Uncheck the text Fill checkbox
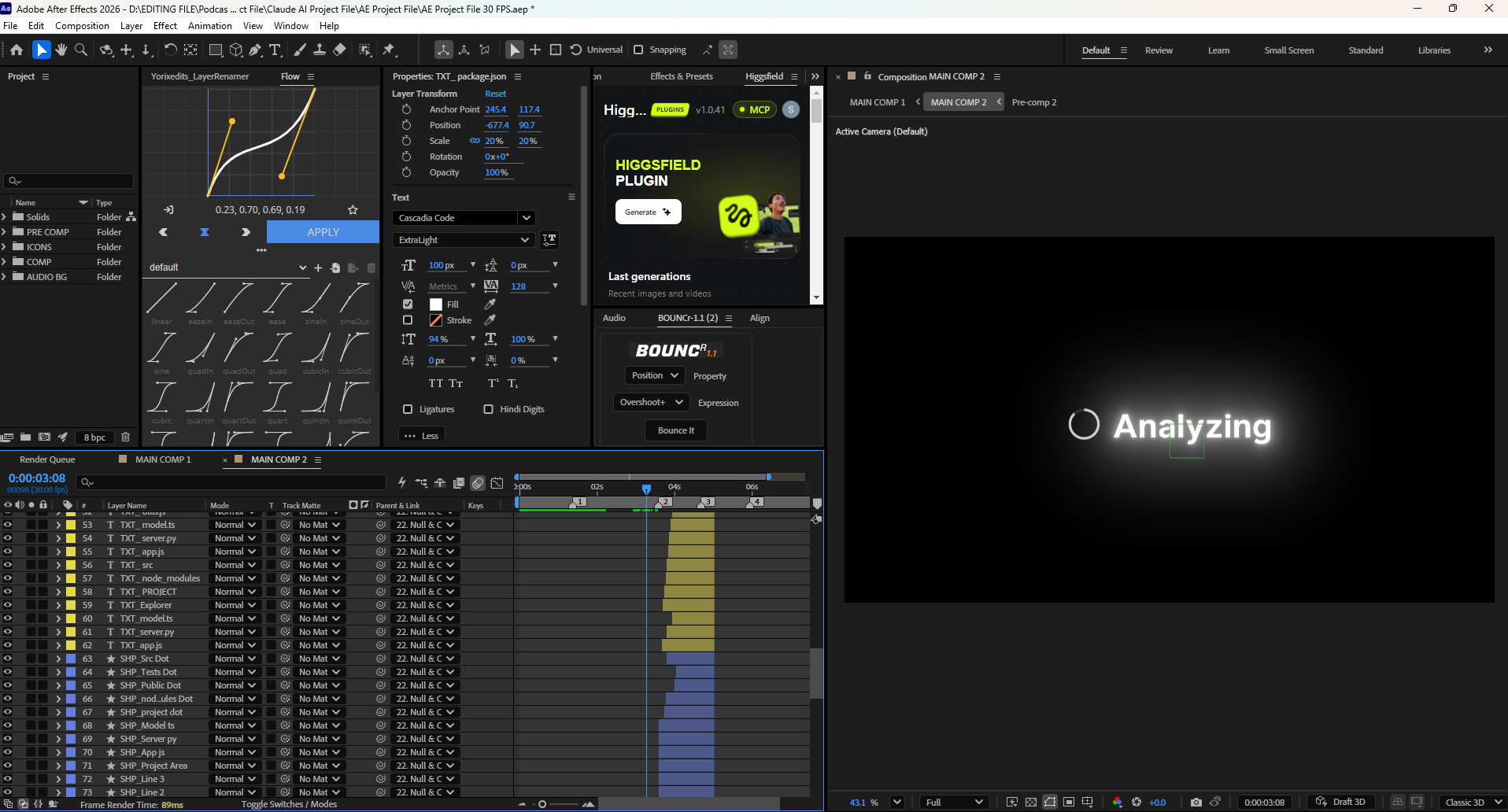1508x812 pixels. tap(408, 304)
